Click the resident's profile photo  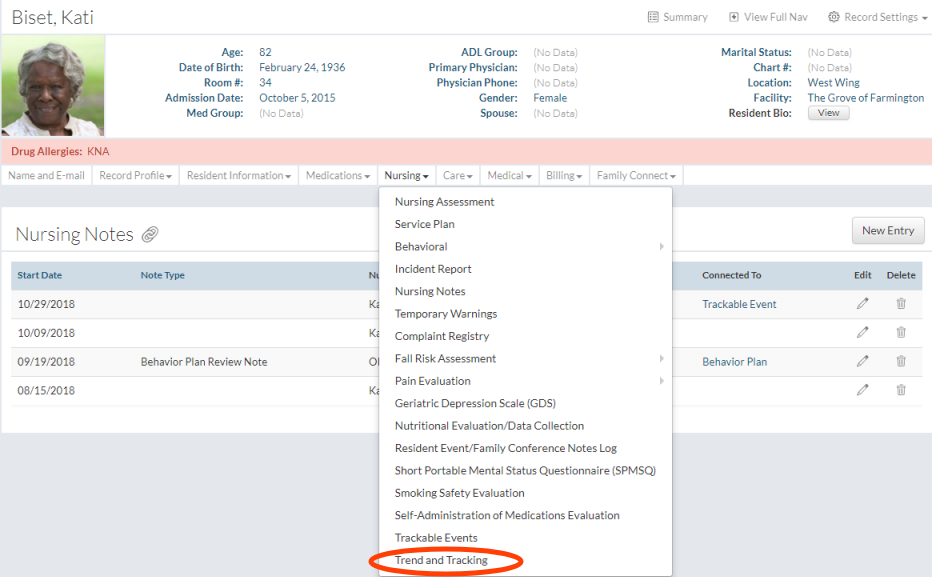click(53, 89)
